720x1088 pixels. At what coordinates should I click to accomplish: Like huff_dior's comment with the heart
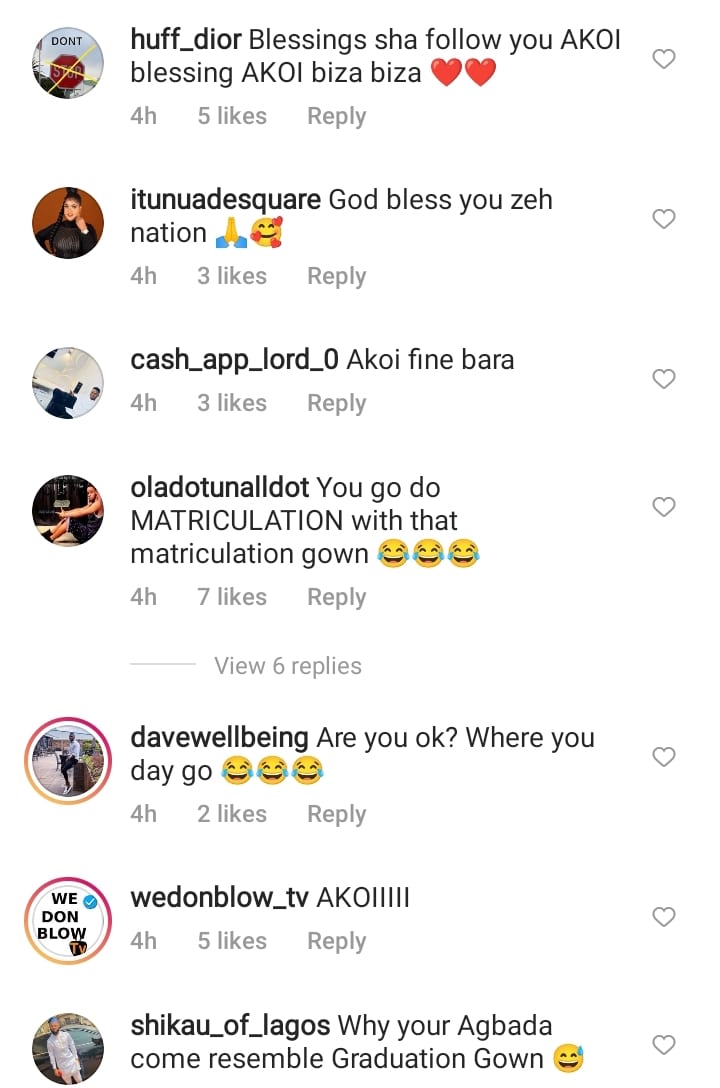664,59
